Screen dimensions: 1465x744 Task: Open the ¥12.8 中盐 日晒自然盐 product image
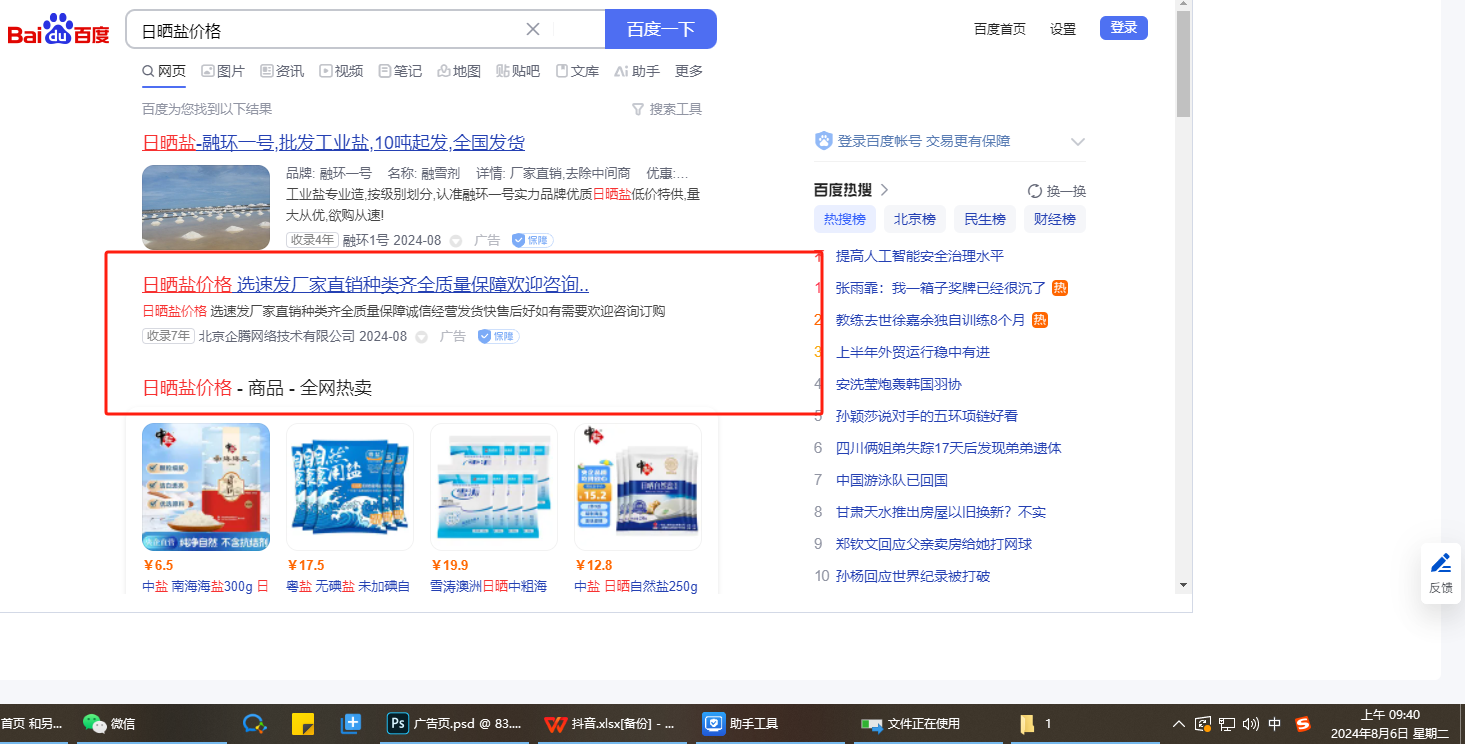tap(638, 488)
